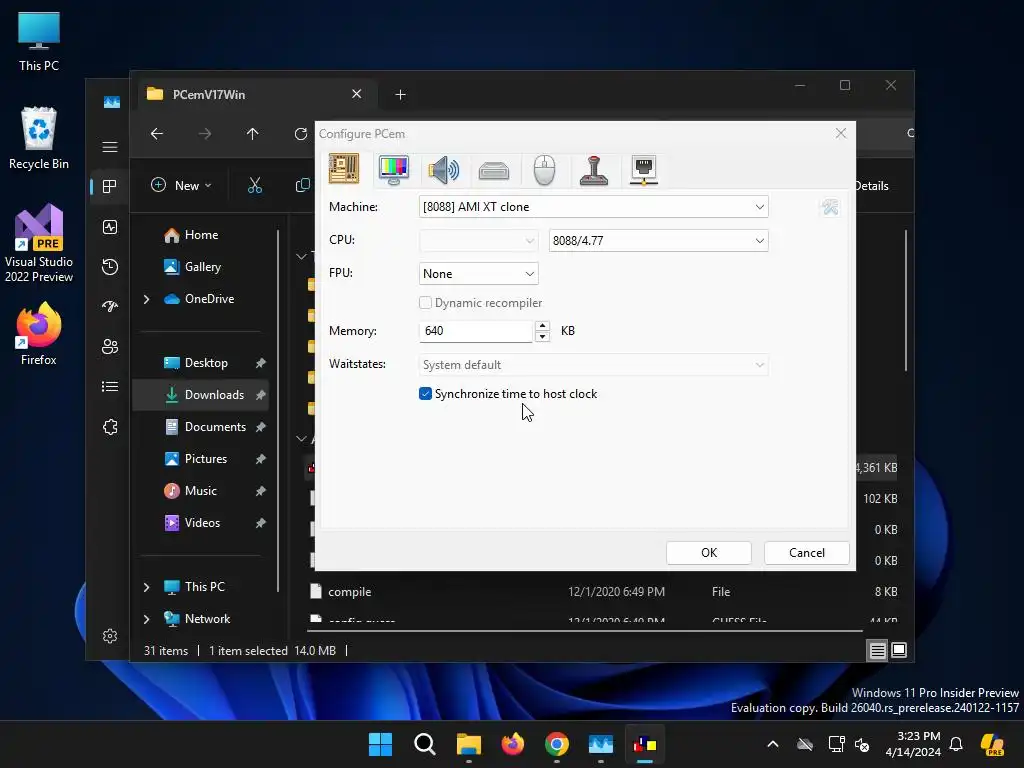Open the motherboard machine settings tab
Viewport: 1024px width, 768px height.
click(x=344, y=169)
